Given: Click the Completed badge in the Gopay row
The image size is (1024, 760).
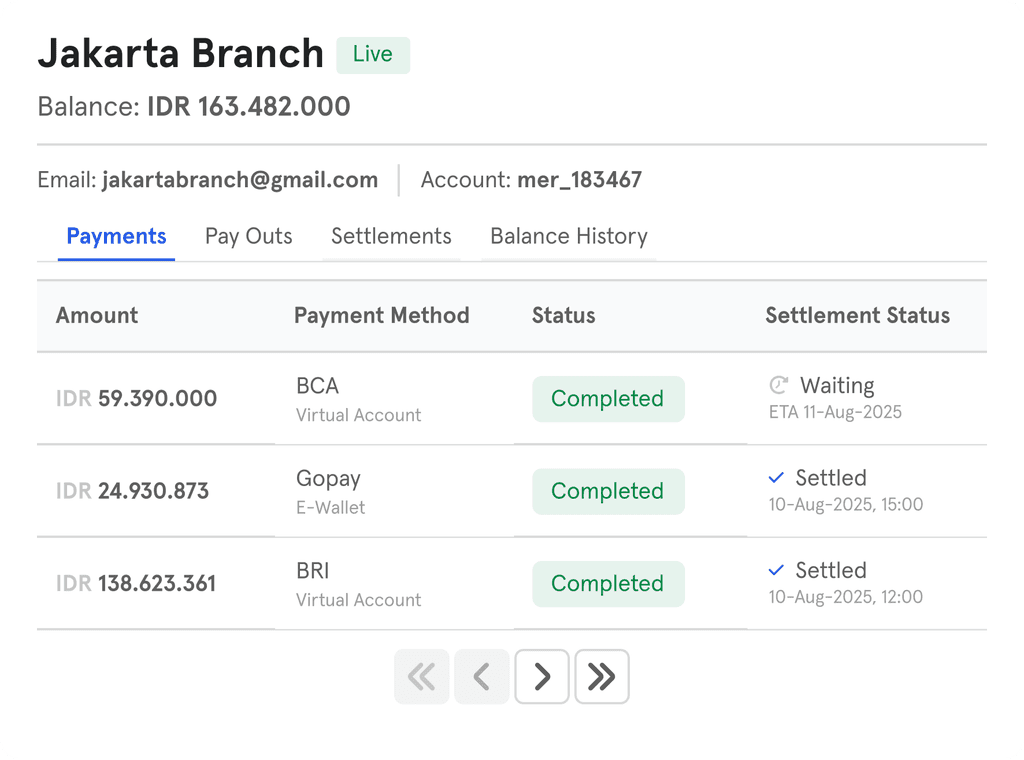Looking at the screenshot, I should pyautogui.click(x=608, y=491).
